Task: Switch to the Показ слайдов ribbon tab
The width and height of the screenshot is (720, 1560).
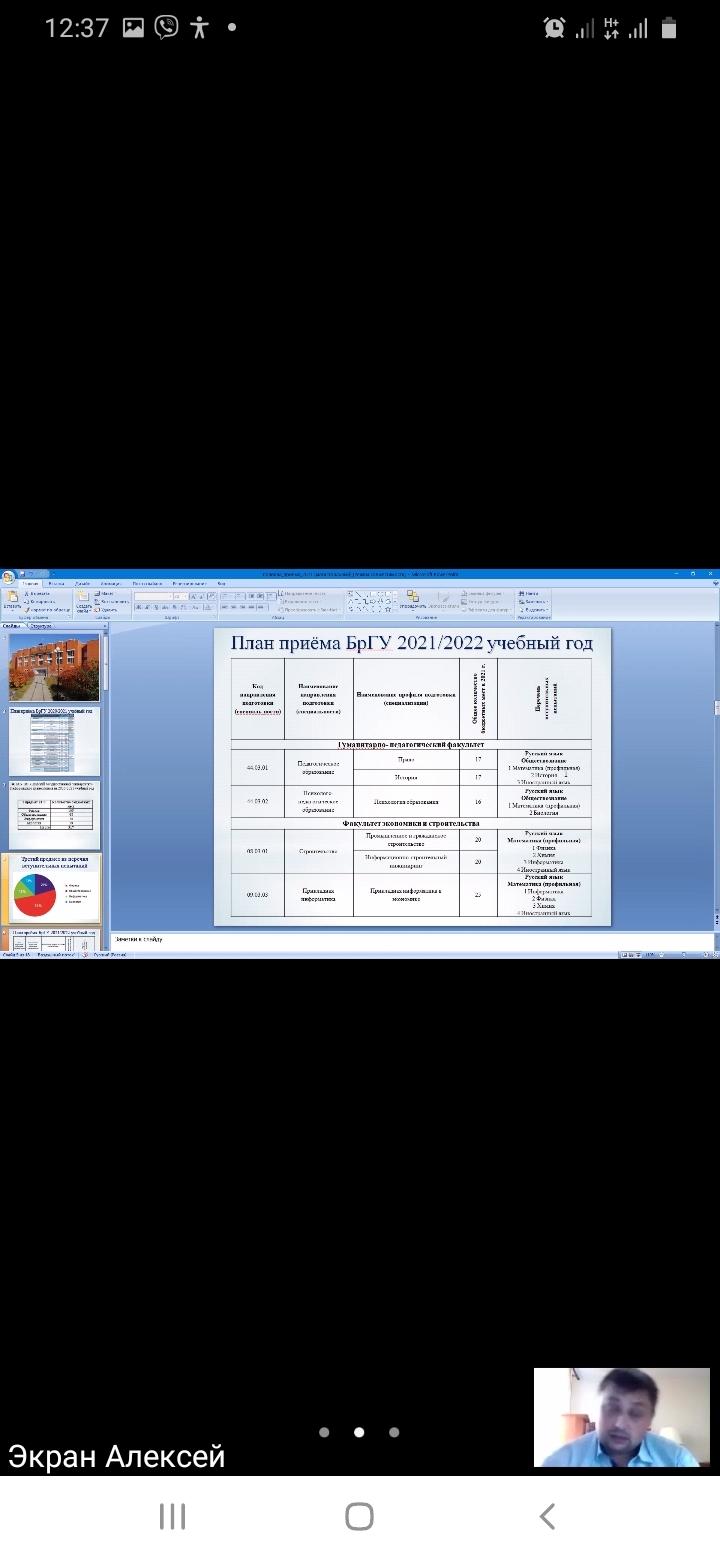Action: coord(147,583)
